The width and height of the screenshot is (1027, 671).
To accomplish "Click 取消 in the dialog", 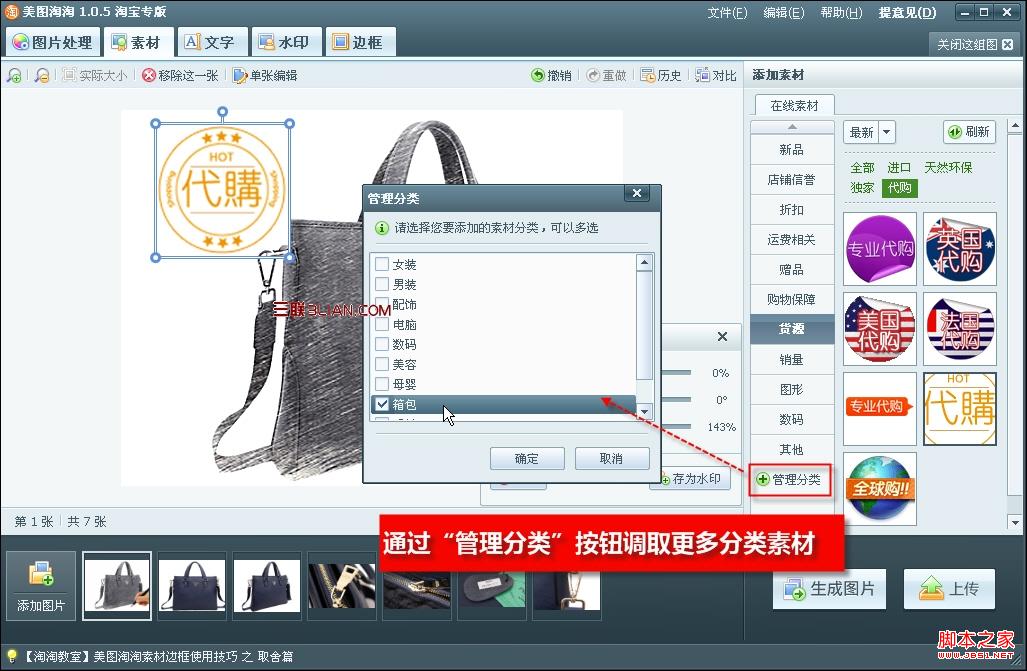I will [612, 459].
